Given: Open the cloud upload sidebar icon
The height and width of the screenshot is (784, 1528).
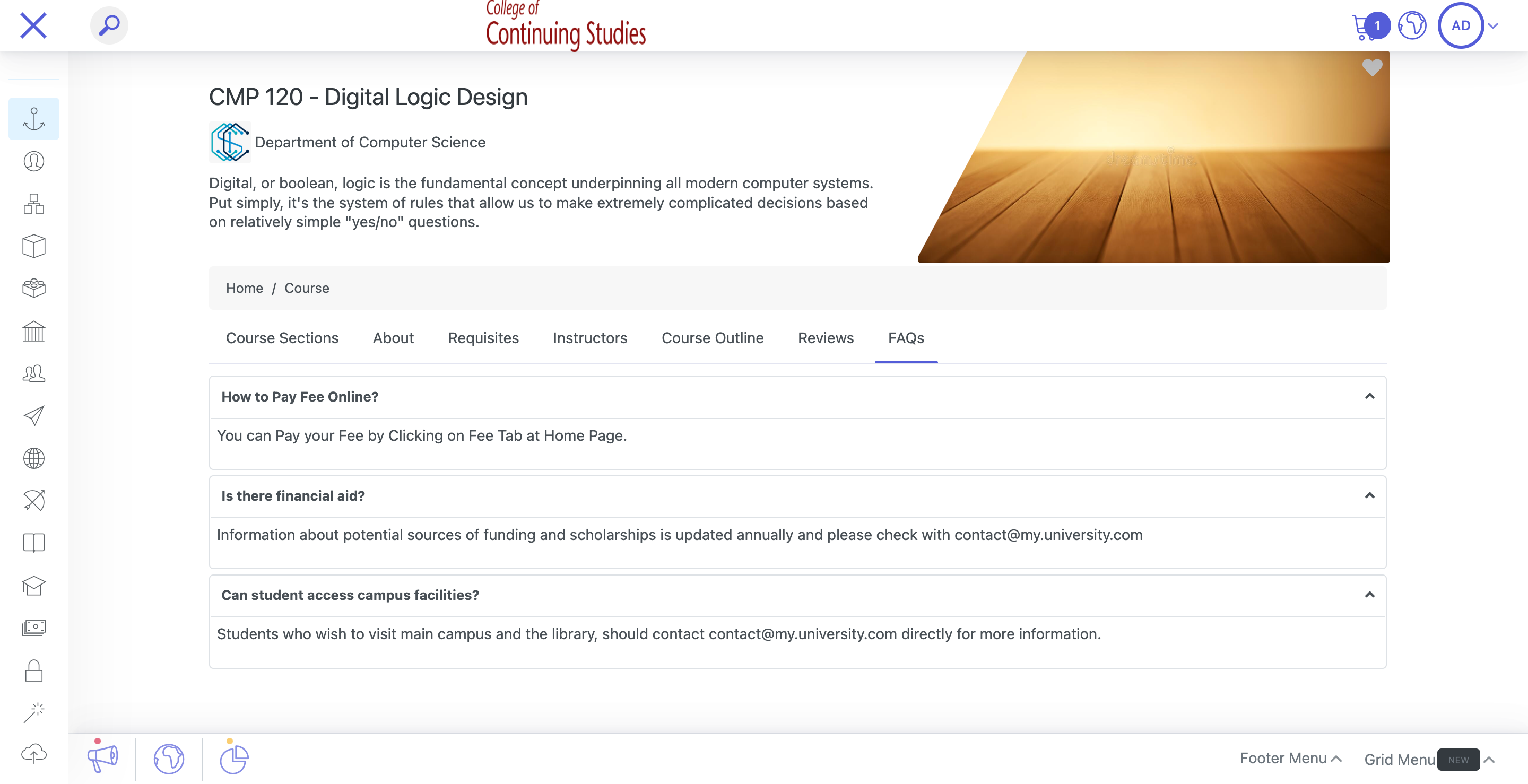Looking at the screenshot, I should click(34, 753).
